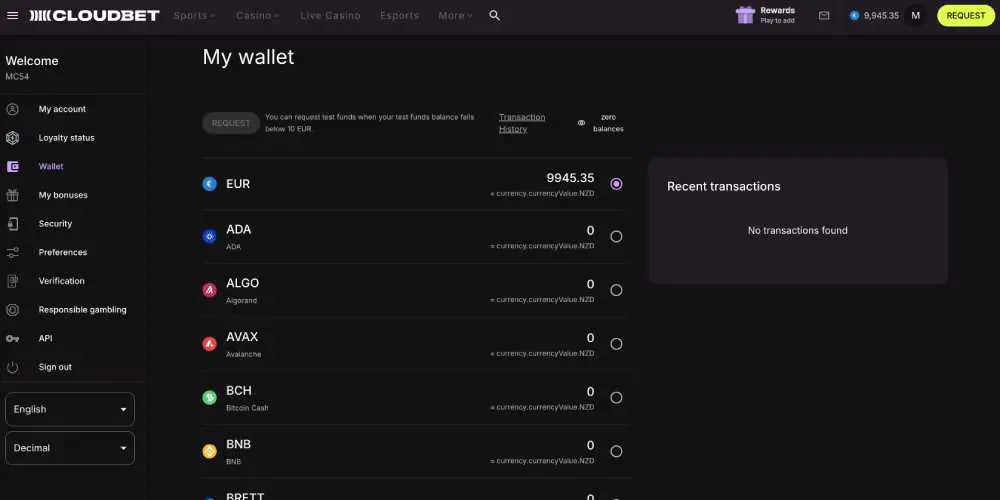The width and height of the screenshot is (1000, 500).
Task: Select the ALGO currency radio button
Action: pyautogui.click(x=616, y=290)
